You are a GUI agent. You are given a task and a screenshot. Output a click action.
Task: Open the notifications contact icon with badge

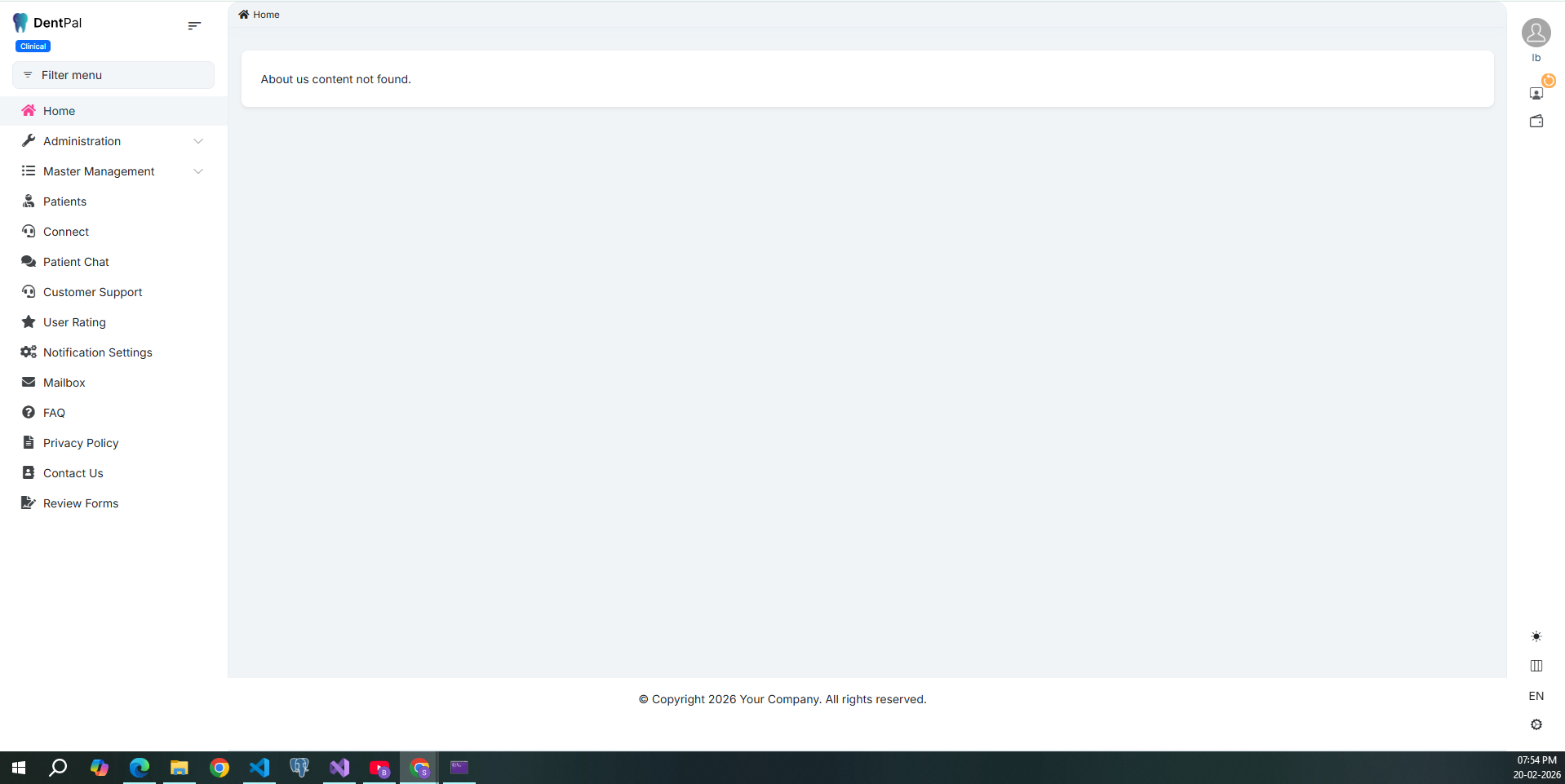coord(1536,93)
